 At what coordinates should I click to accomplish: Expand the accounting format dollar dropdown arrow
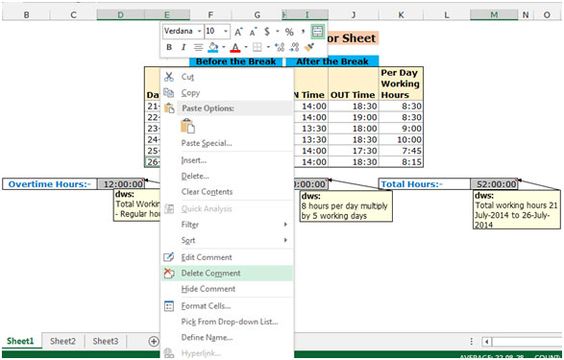278,32
